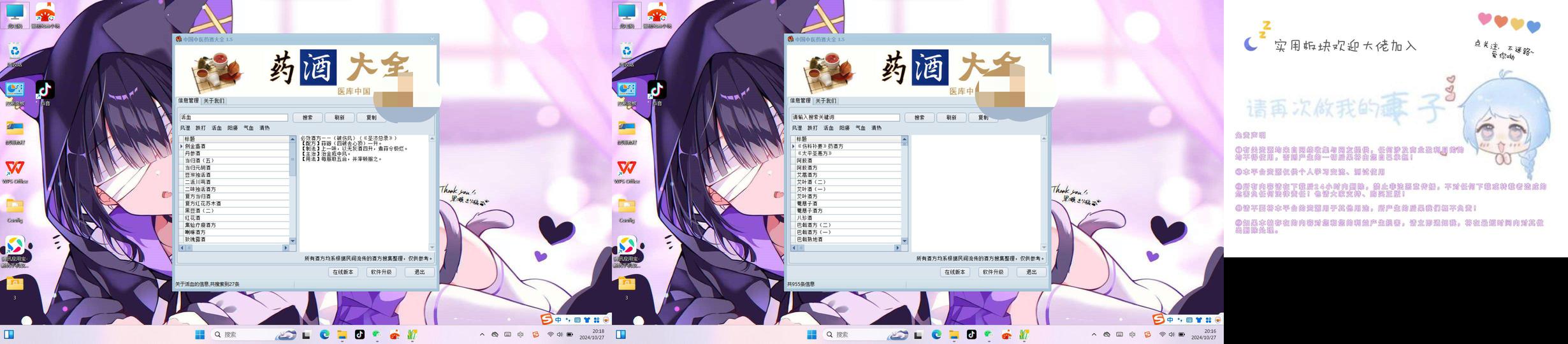Viewport: 1568px width, 344px height.
Task: Click 清热 category link in 955-entry window
Action: click(876, 128)
